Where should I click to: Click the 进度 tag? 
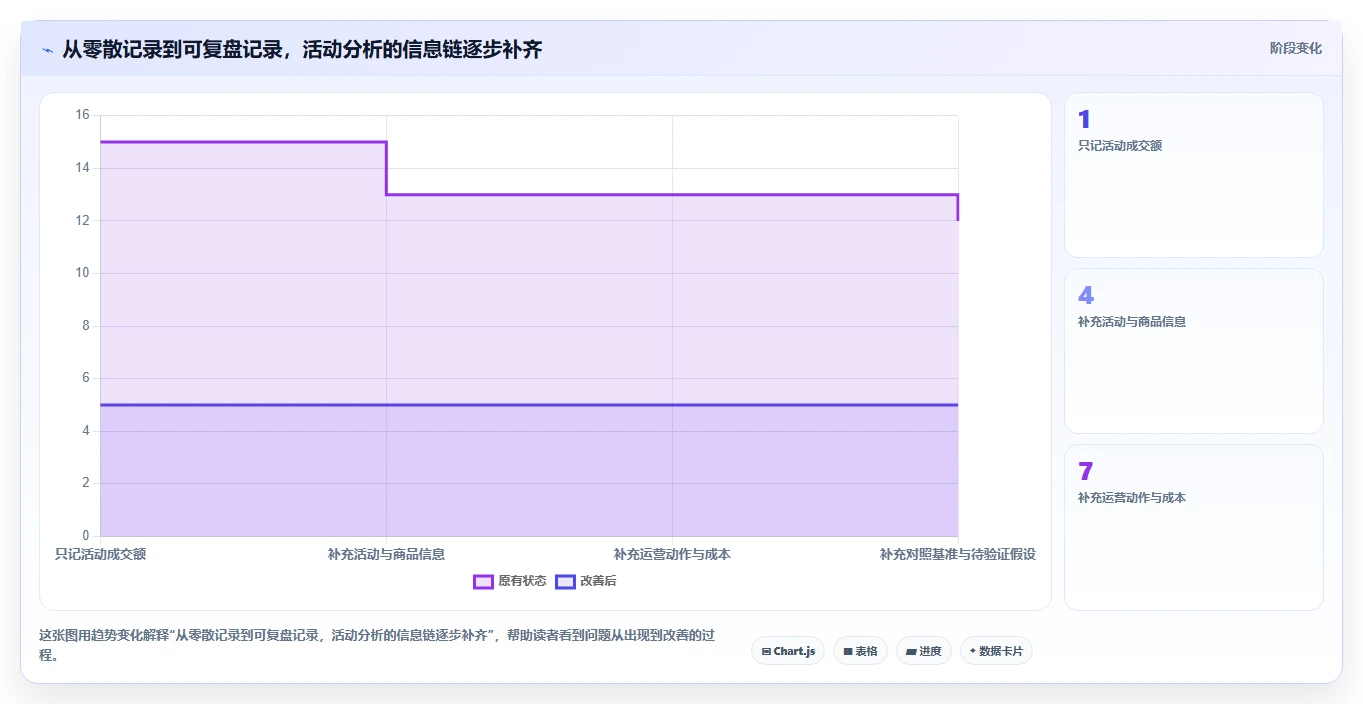[x=924, y=651]
